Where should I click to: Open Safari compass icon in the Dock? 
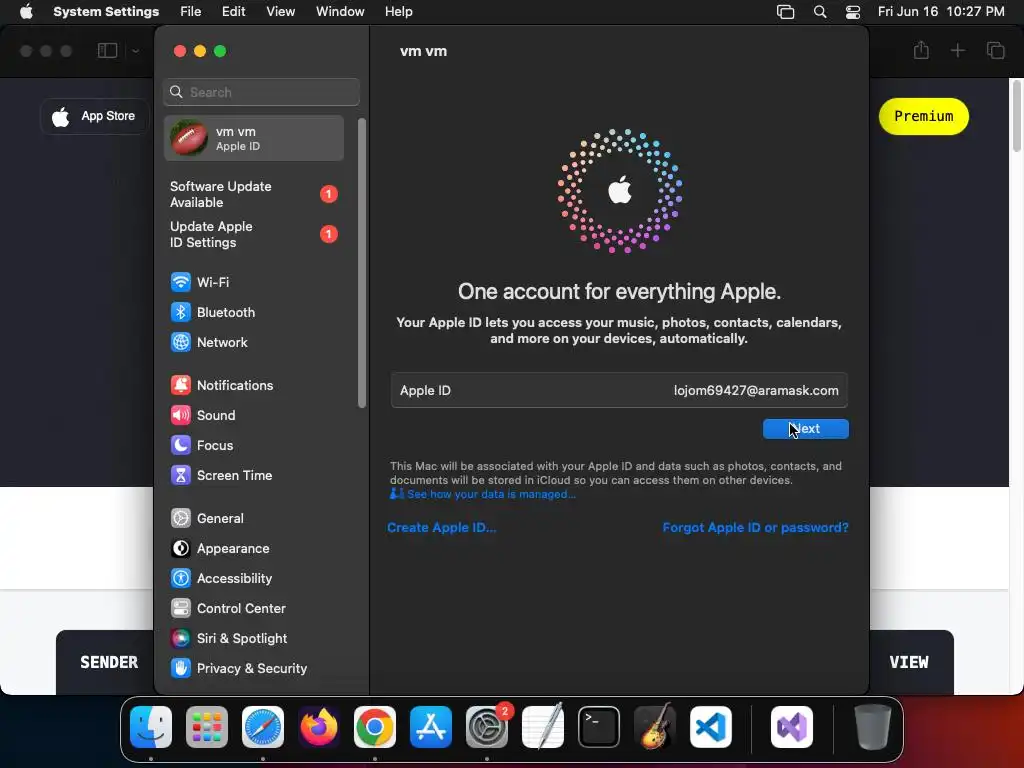tap(263, 727)
